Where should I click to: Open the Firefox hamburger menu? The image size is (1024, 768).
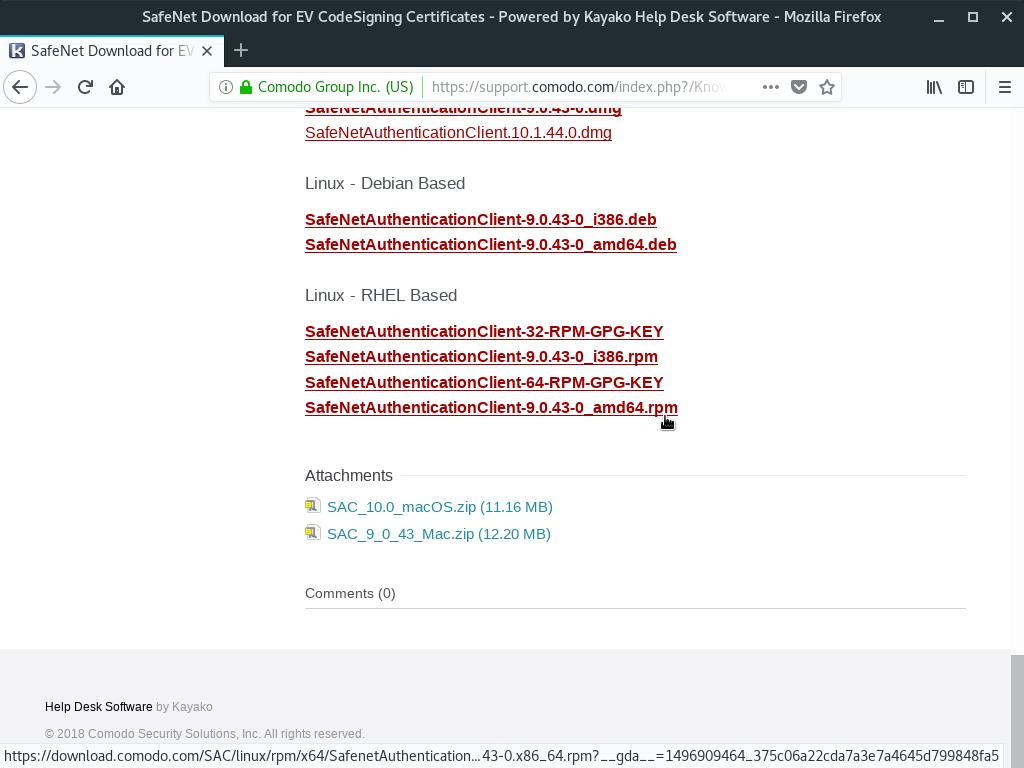click(1004, 87)
